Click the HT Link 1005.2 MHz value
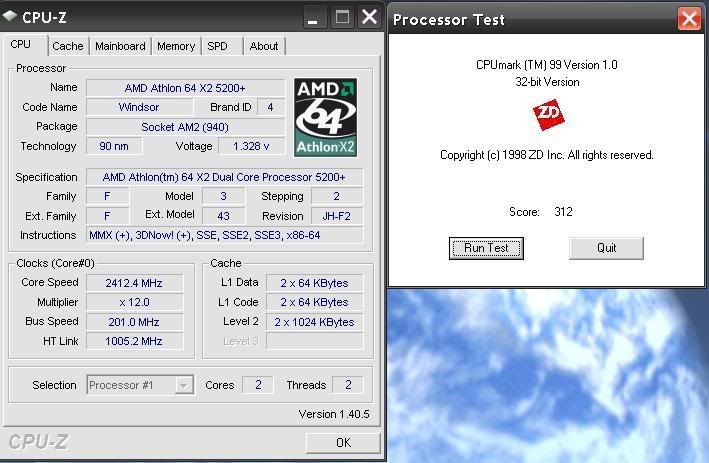Image resolution: width=709 pixels, height=463 pixels. (x=134, y=341)
